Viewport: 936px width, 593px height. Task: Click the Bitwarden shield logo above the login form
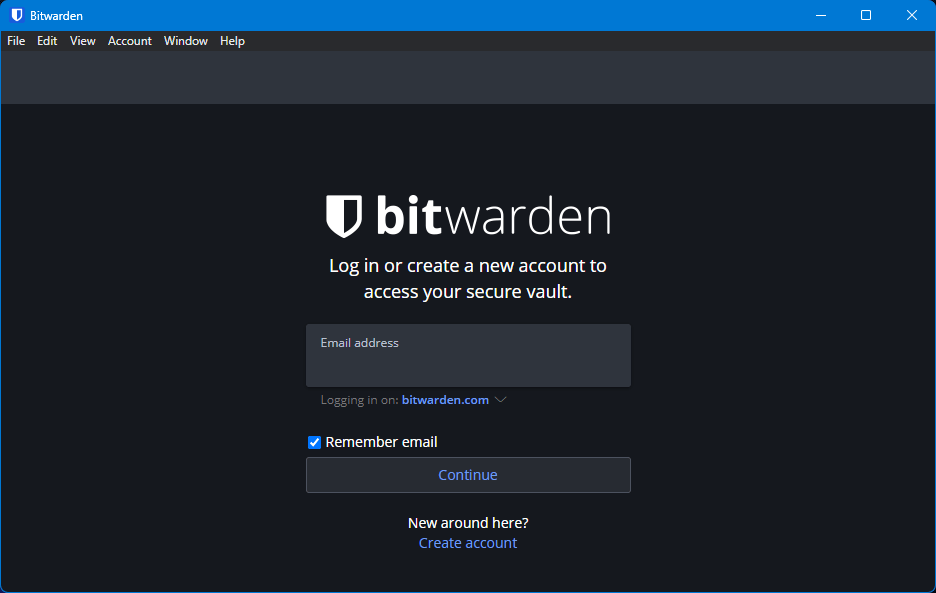[x=343, y=215]
